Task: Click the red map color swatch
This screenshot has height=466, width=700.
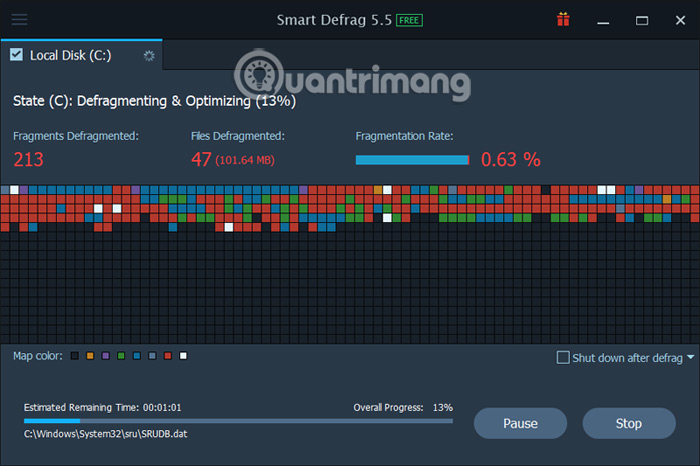Action: coord(168,356)
